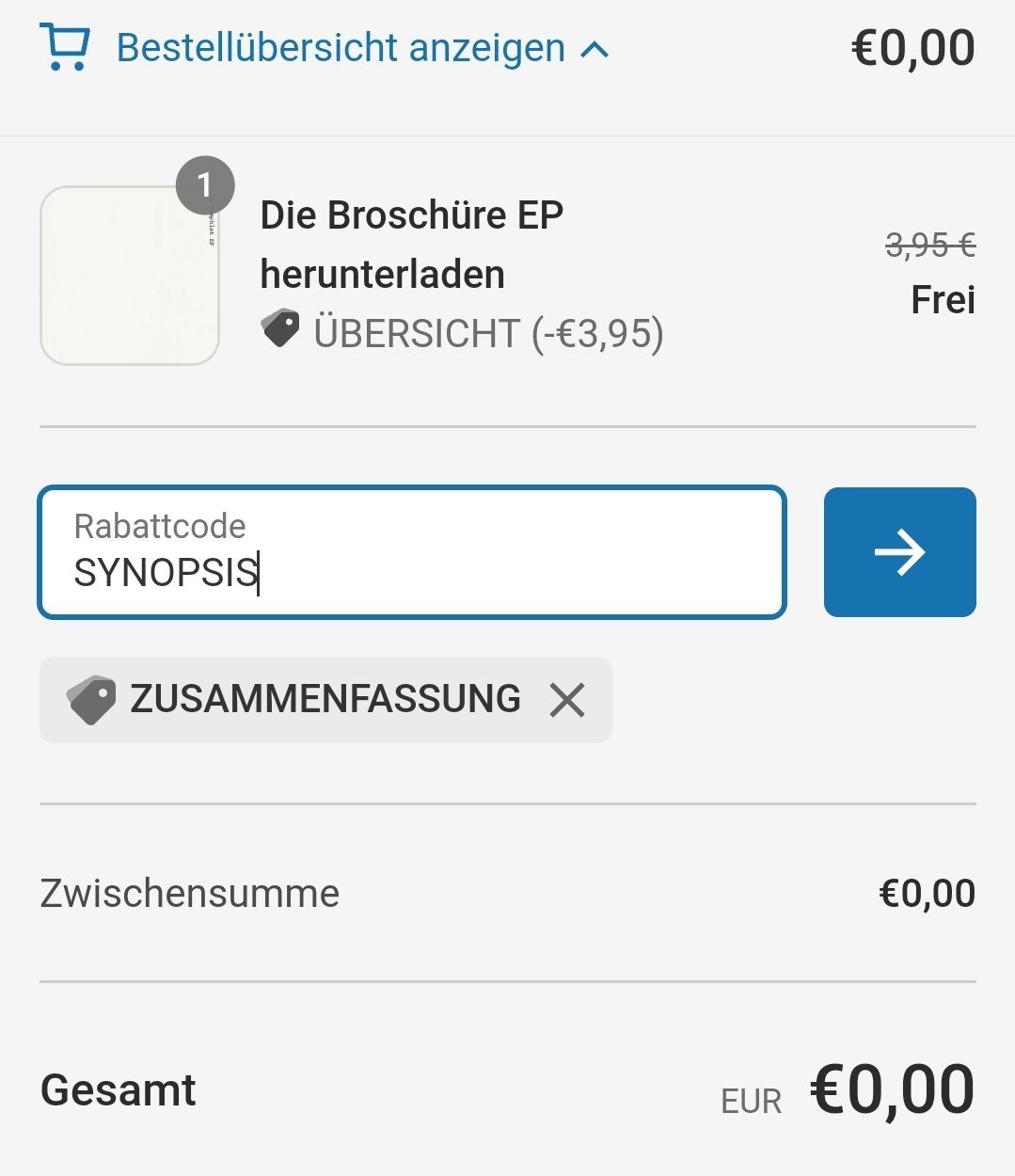Click the Zwischensumme label

pos(190,893)
